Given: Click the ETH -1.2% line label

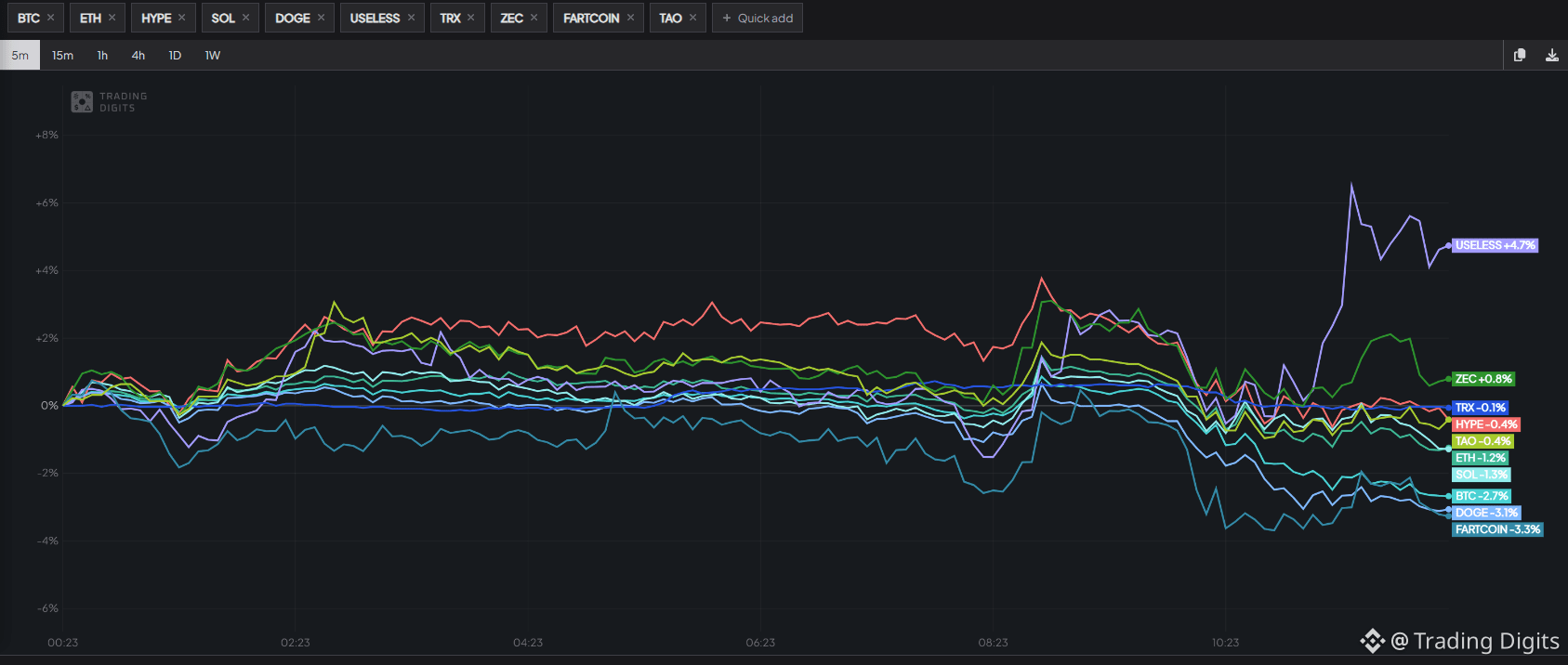Looking at the screenshot, I should coord(1481,458).
